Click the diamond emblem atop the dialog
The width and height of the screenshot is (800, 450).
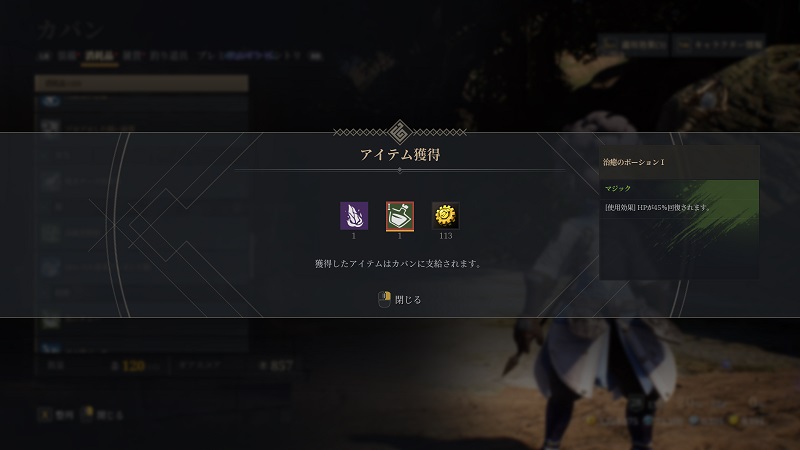click(400, 132)
